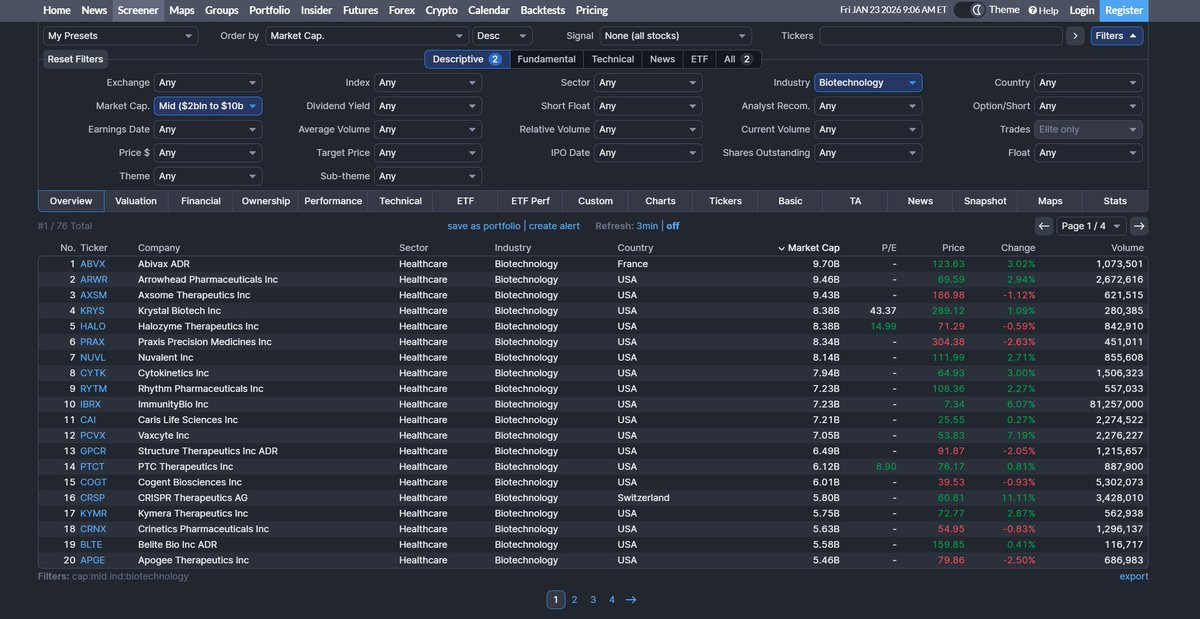Collapse the Filters panel button
The image size is (1200, 619).
pos(1116,36)
